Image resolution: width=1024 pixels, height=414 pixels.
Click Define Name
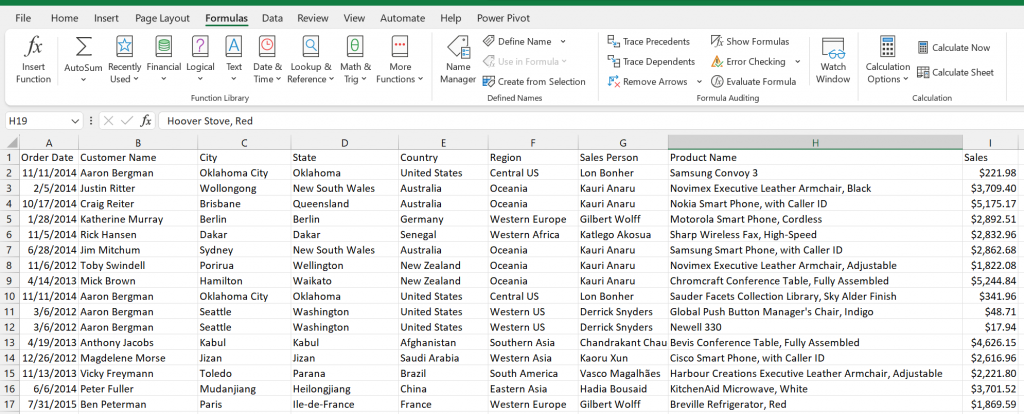click(x=517, y=41)
